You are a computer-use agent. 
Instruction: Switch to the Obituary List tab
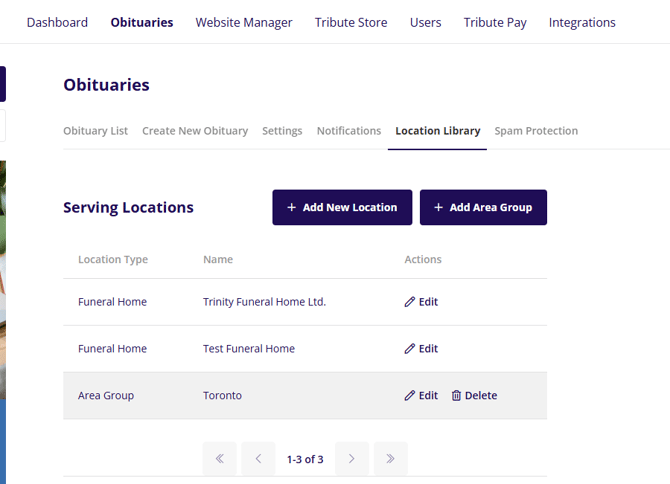tap(95, 131)
